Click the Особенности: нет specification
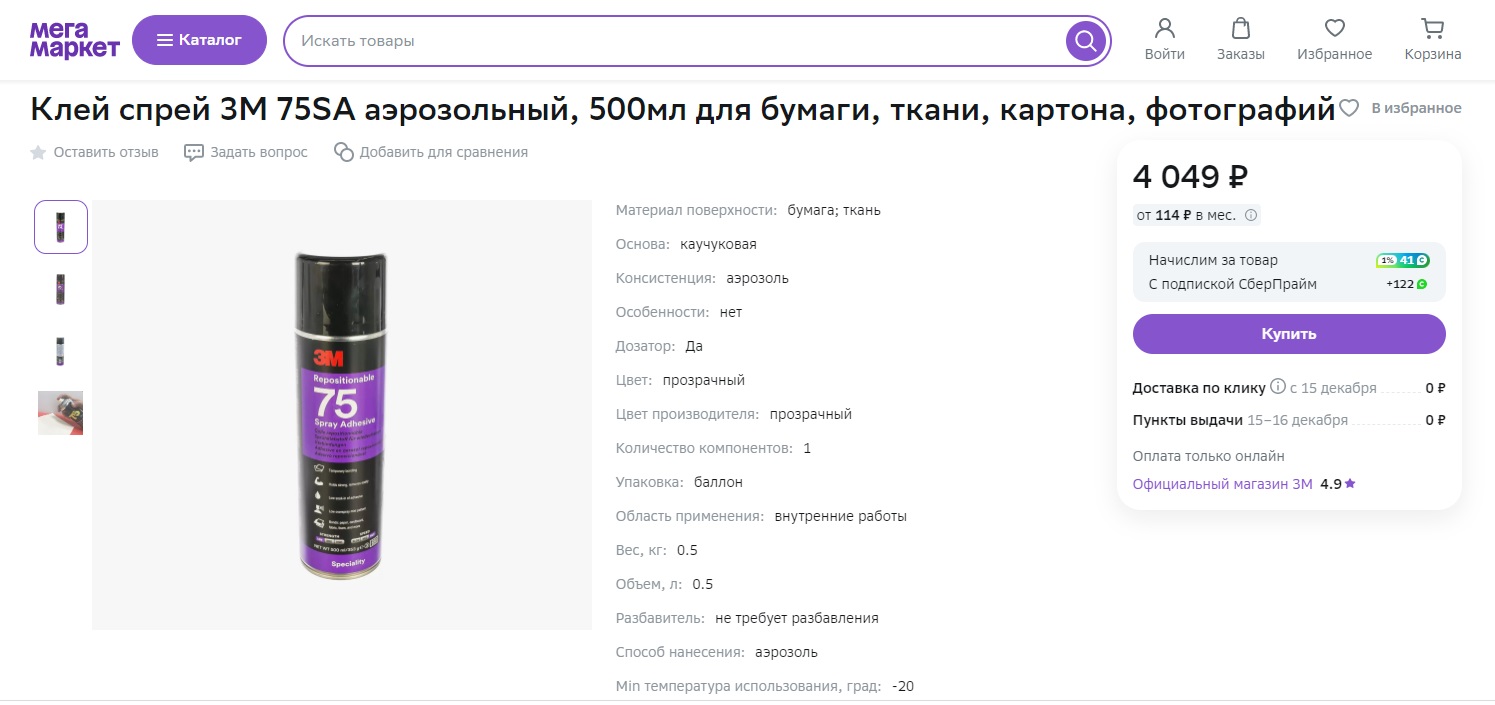1495x705 pixels. point(679,312)
